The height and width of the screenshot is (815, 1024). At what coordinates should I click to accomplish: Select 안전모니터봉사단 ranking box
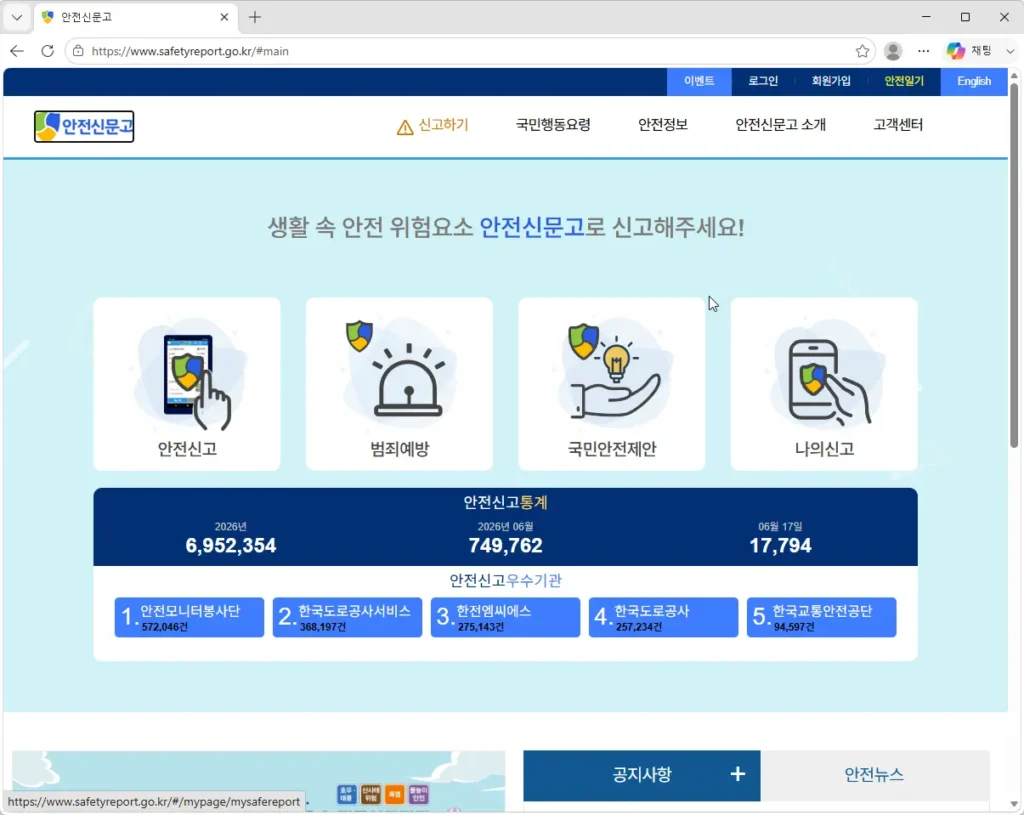pos(189,617)
